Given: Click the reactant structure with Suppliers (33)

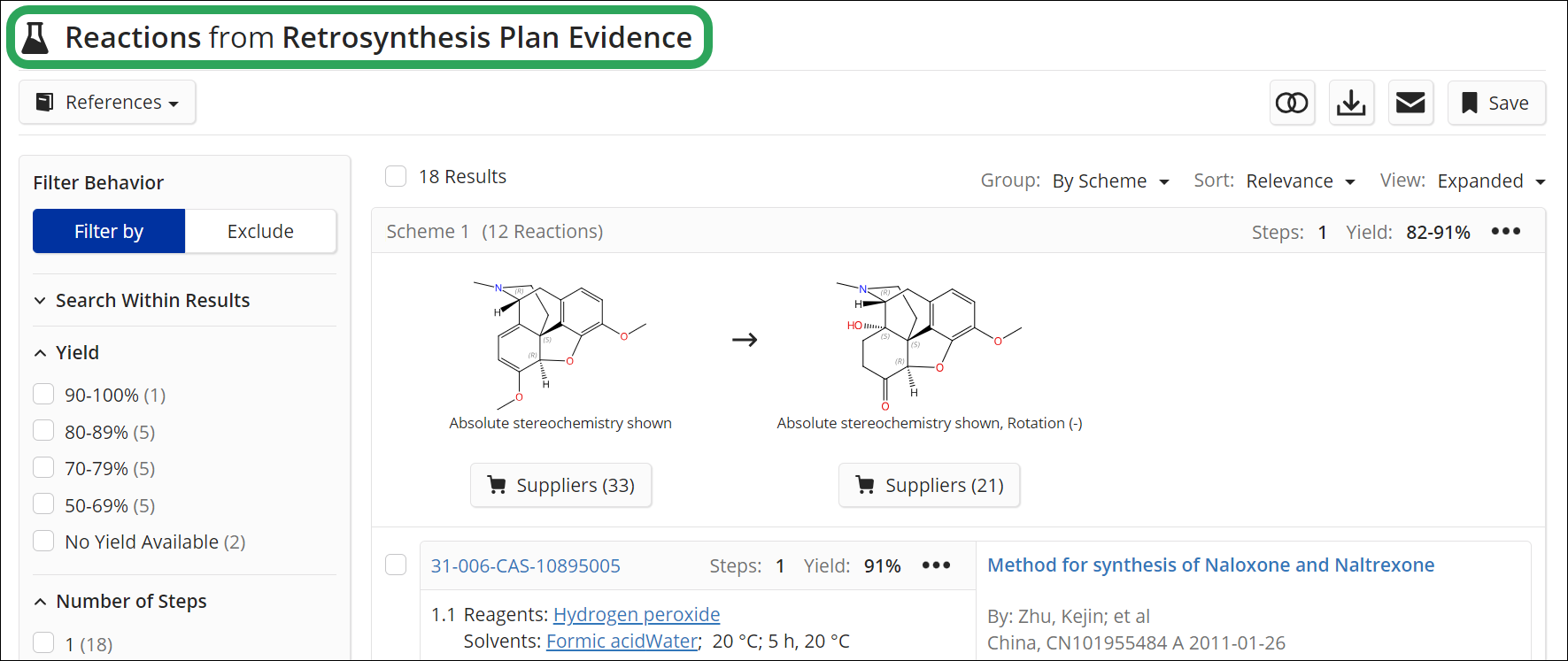Looking at the screenshot, I should pos(560,345).
